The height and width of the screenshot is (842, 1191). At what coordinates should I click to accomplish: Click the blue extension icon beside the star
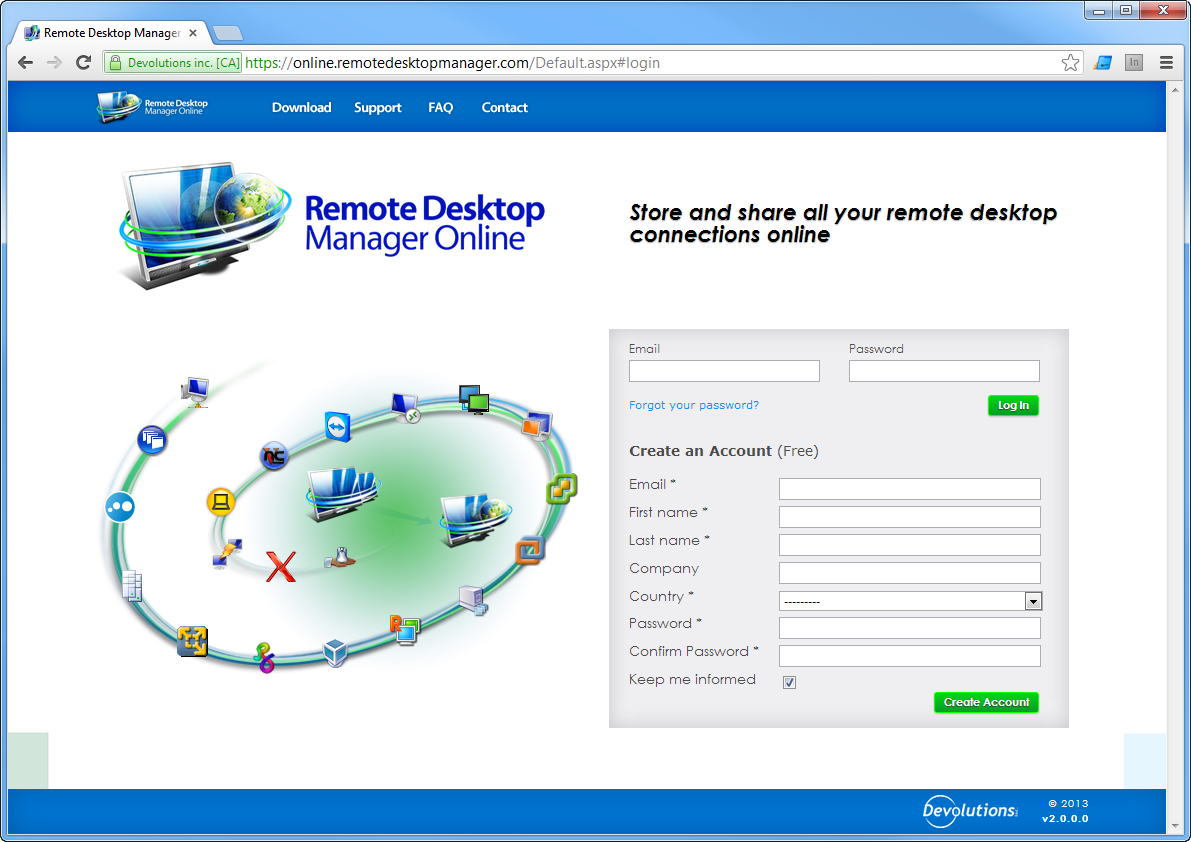1103,63
